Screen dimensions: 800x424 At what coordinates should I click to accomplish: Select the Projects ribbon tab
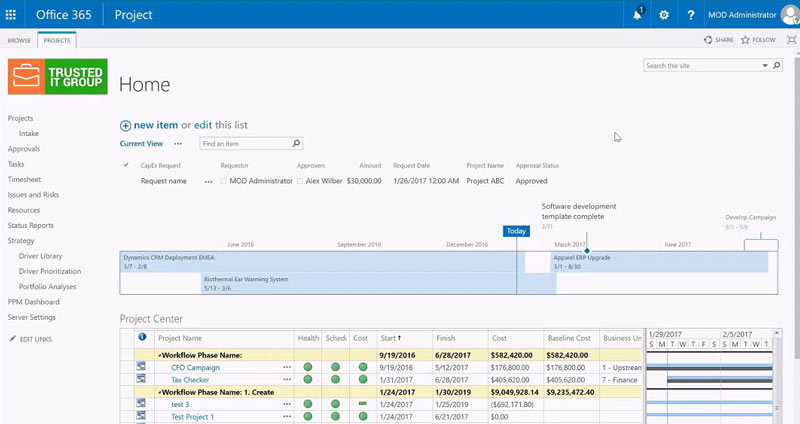57,40
